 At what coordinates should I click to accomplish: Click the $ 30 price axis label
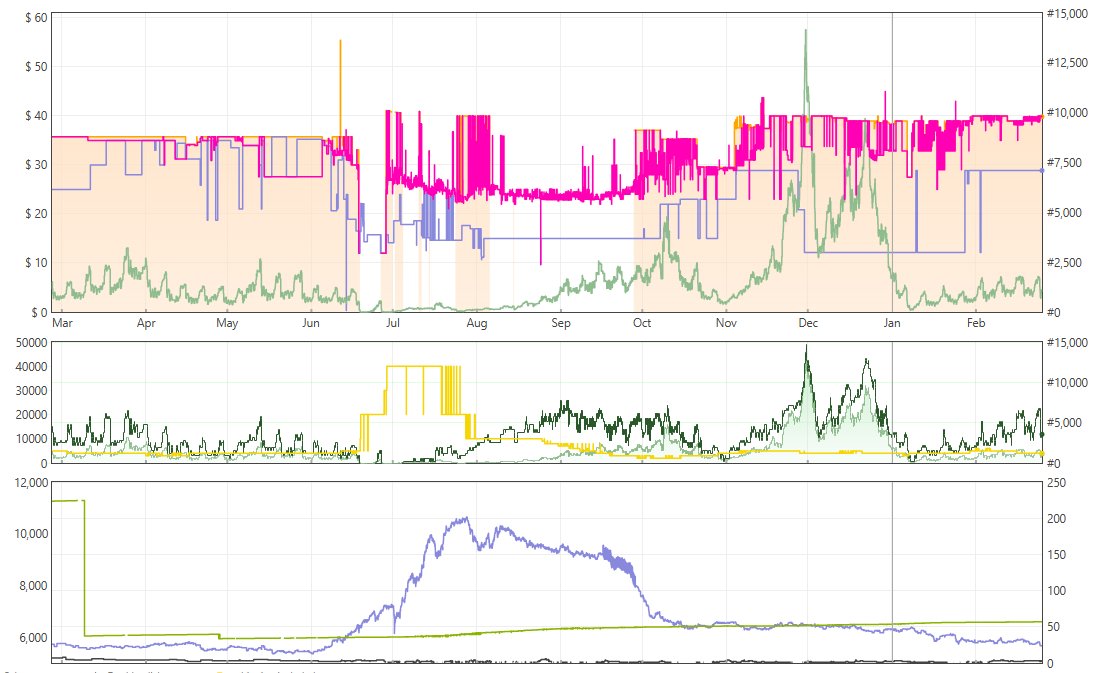[36, 164]
